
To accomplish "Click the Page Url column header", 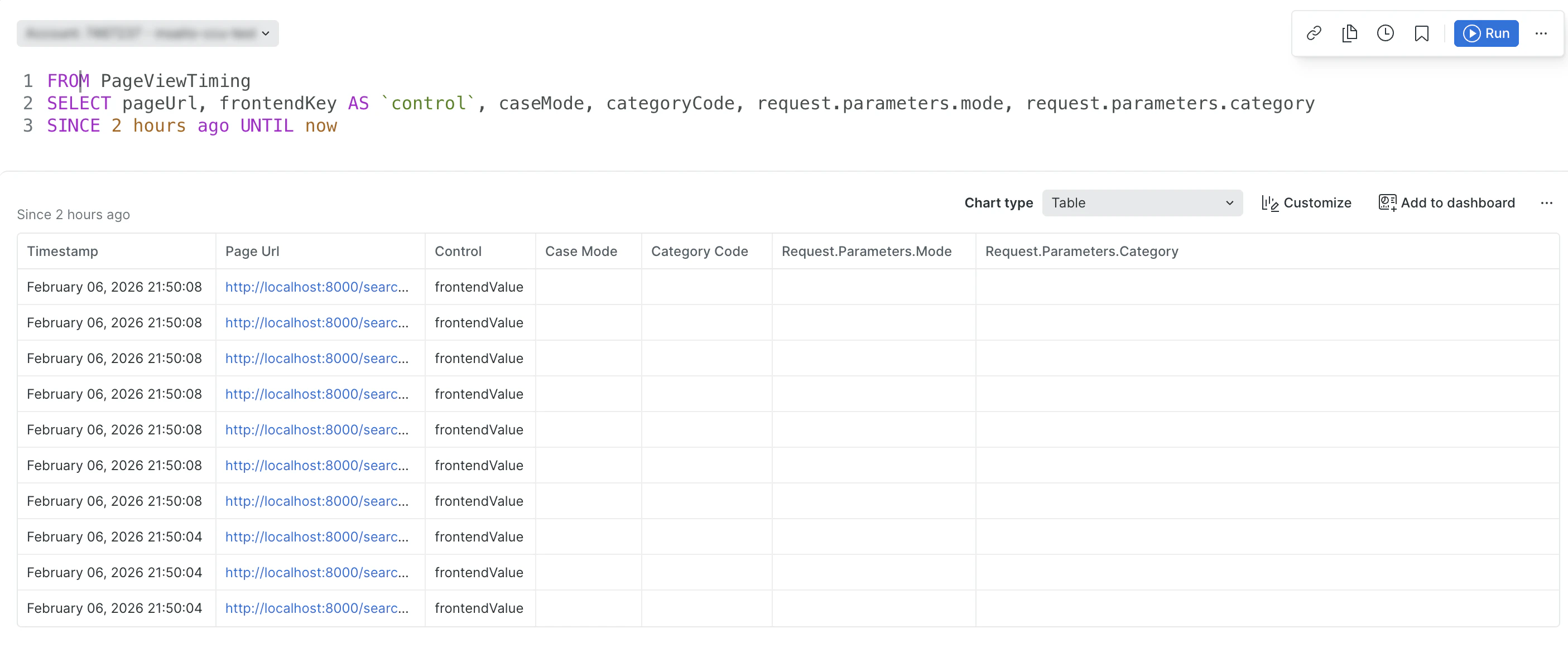I will click(252, 252).
